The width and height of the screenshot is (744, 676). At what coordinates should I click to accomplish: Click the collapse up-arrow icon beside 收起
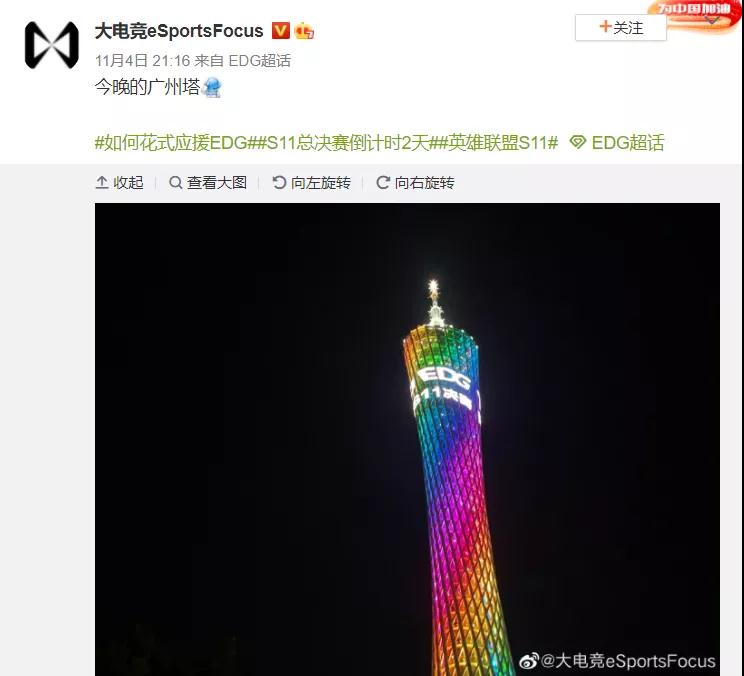pyautogui.click(x=102, y=182)
